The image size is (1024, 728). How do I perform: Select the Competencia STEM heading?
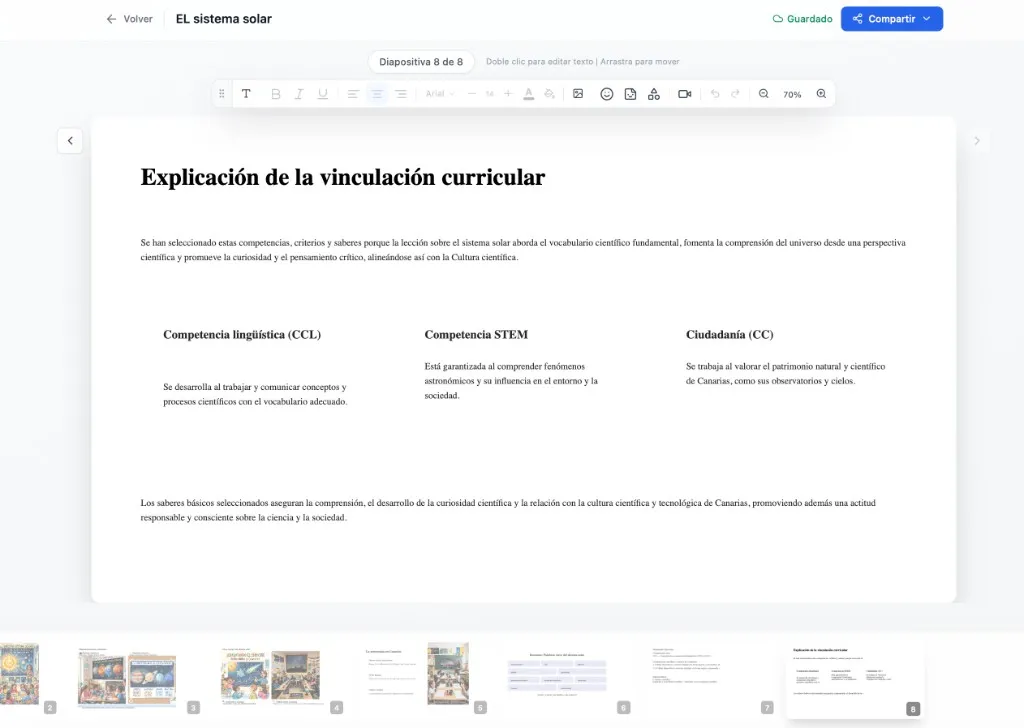coord(476,334)
